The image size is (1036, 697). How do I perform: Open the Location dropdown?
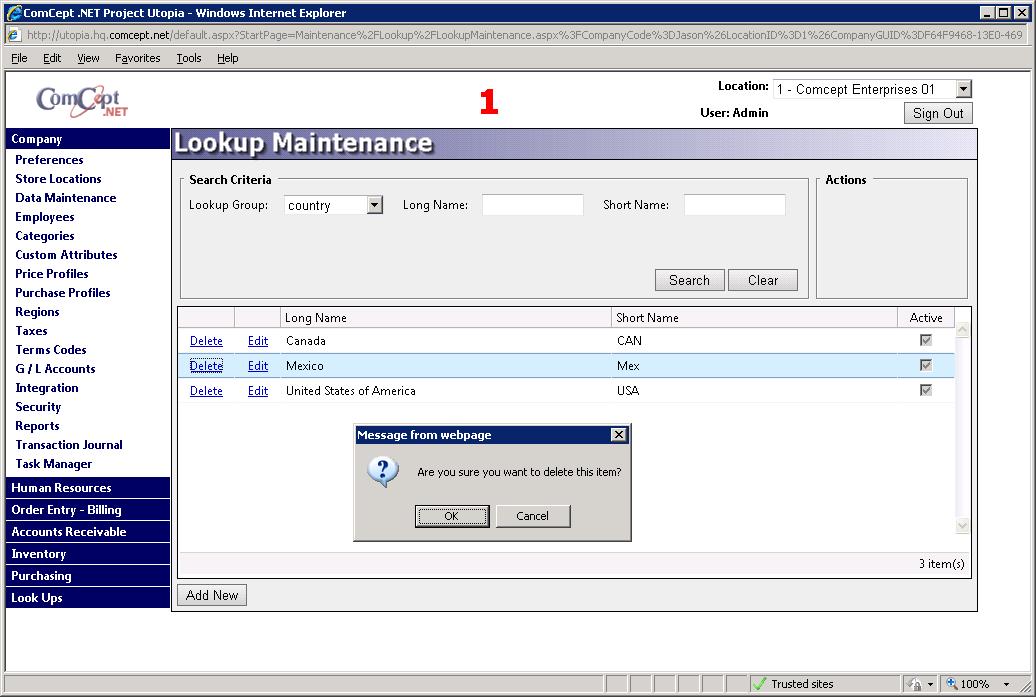pyautogui.click(x=962, y=90)
